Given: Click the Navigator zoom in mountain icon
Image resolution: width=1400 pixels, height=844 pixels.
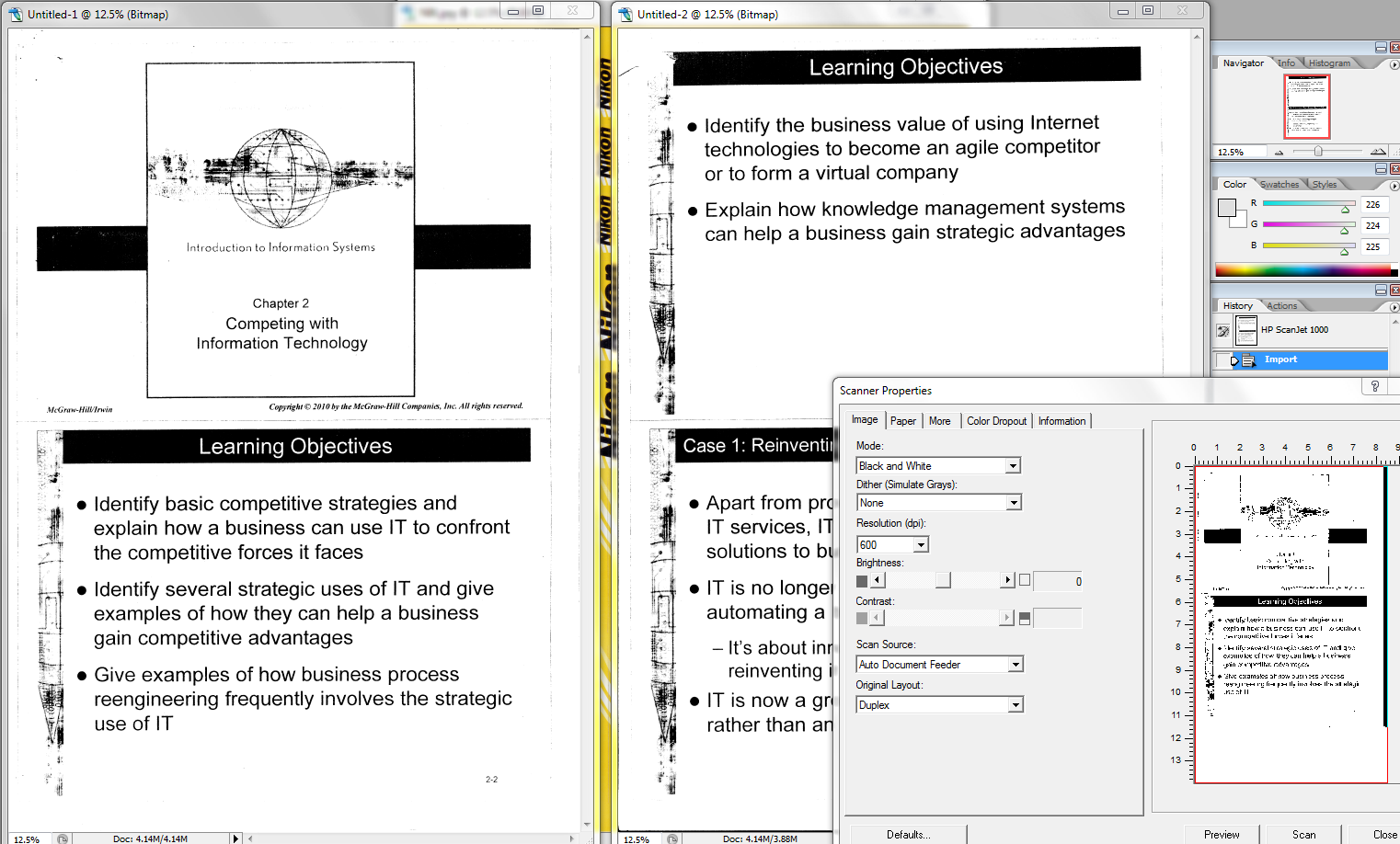Looking at the screenshot, I should click(1378, 152).
